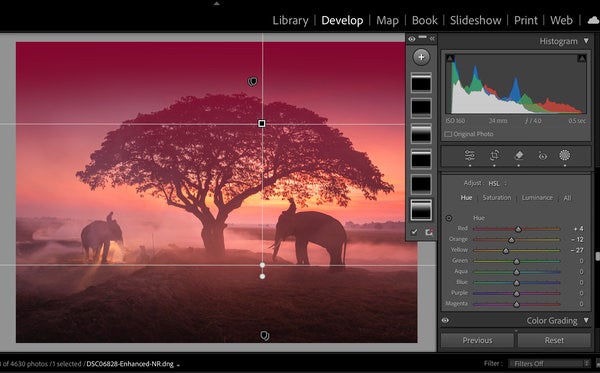This screenshot has width=600, height=373.
Task: Click the Orange hue value – 12
Action: coord(577,239)
